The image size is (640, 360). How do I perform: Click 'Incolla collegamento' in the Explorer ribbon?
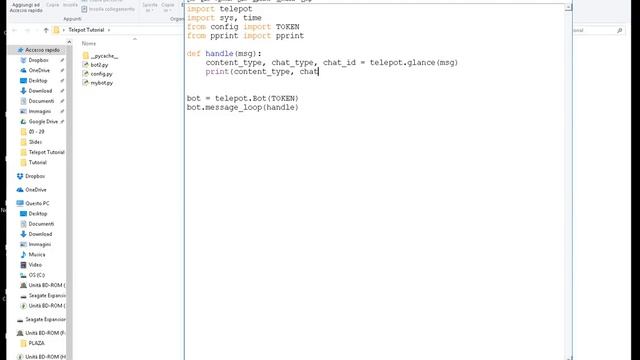point(108,9)
